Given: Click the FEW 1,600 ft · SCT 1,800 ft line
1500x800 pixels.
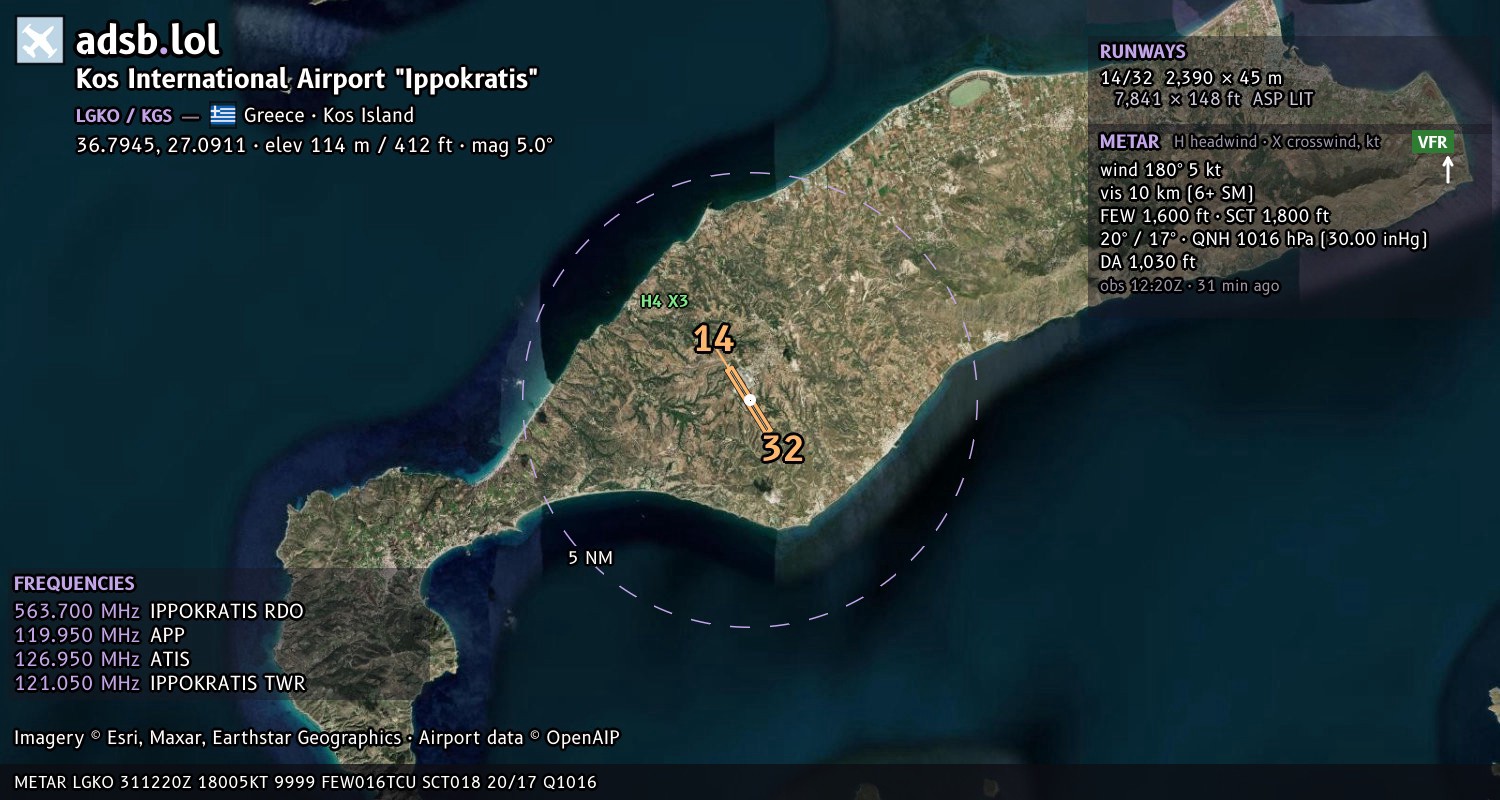Looking at the screenshot, I should [1214, 216].
